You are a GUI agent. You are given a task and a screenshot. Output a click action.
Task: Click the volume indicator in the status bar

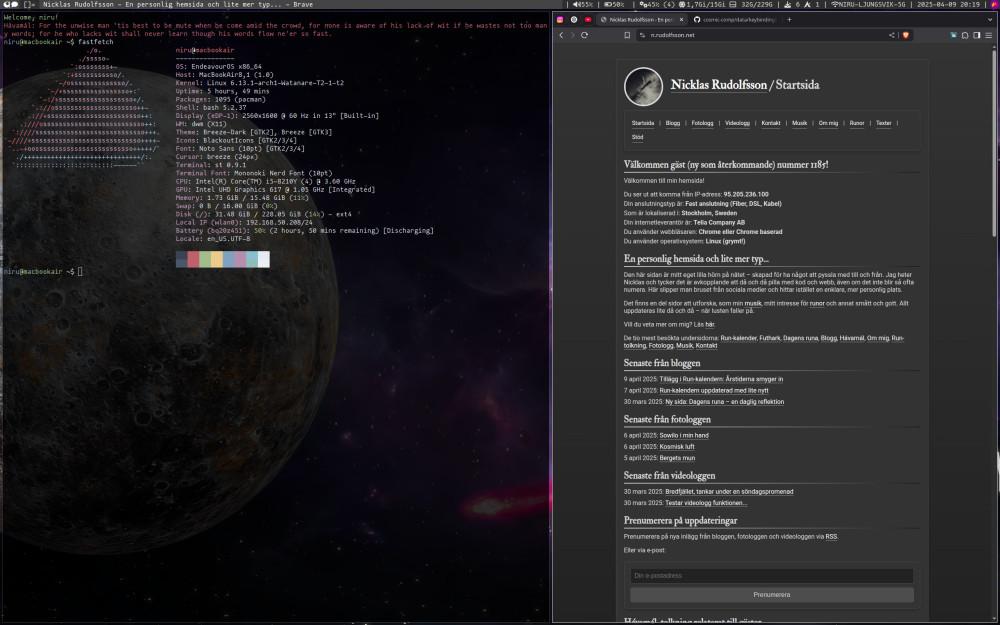point(583,4)
